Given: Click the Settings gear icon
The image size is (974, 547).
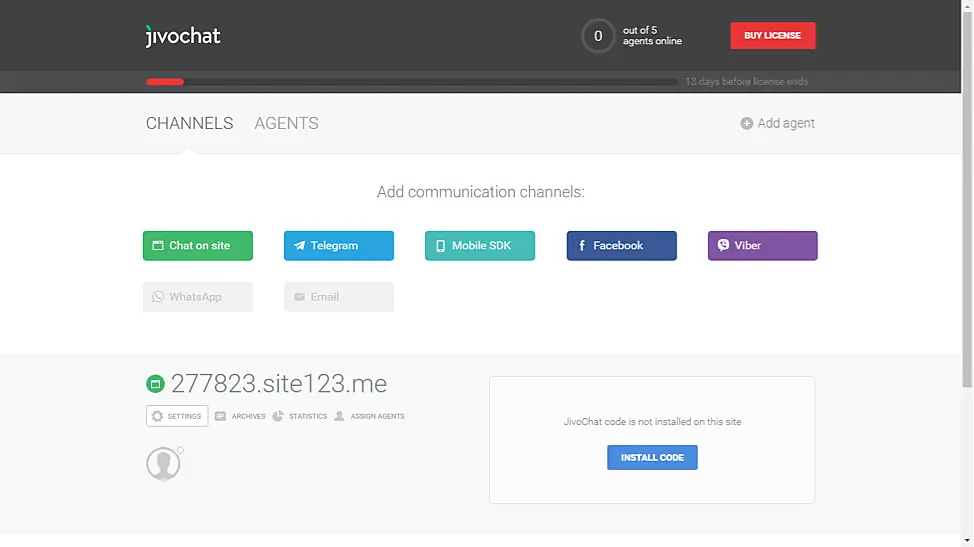Looking at the screenshot, I should click(x=157, y=416).
